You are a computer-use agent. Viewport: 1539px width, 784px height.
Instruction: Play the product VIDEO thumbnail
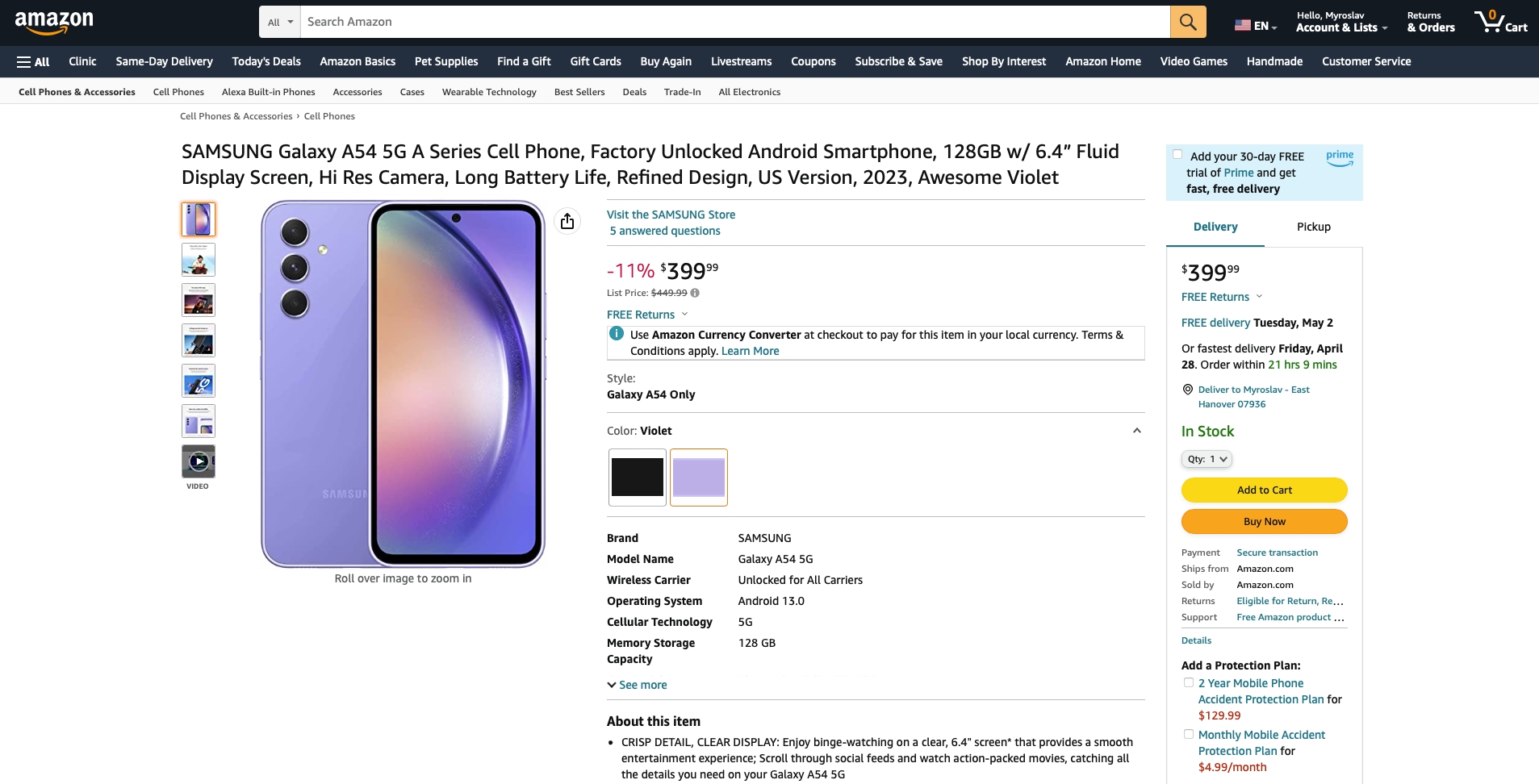click(x=199, y=461)
